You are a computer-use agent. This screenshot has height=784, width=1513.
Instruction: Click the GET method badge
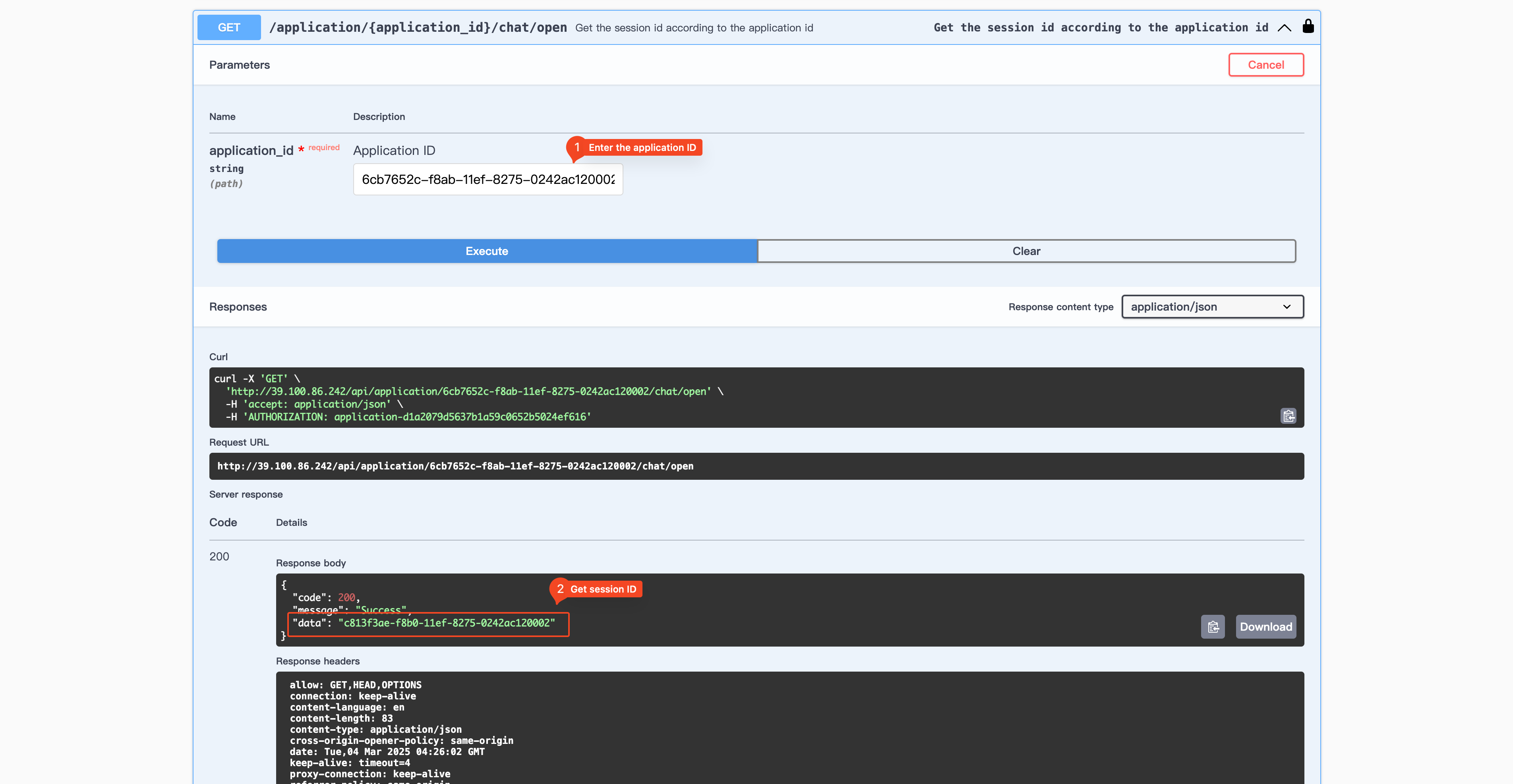point(229,27)
